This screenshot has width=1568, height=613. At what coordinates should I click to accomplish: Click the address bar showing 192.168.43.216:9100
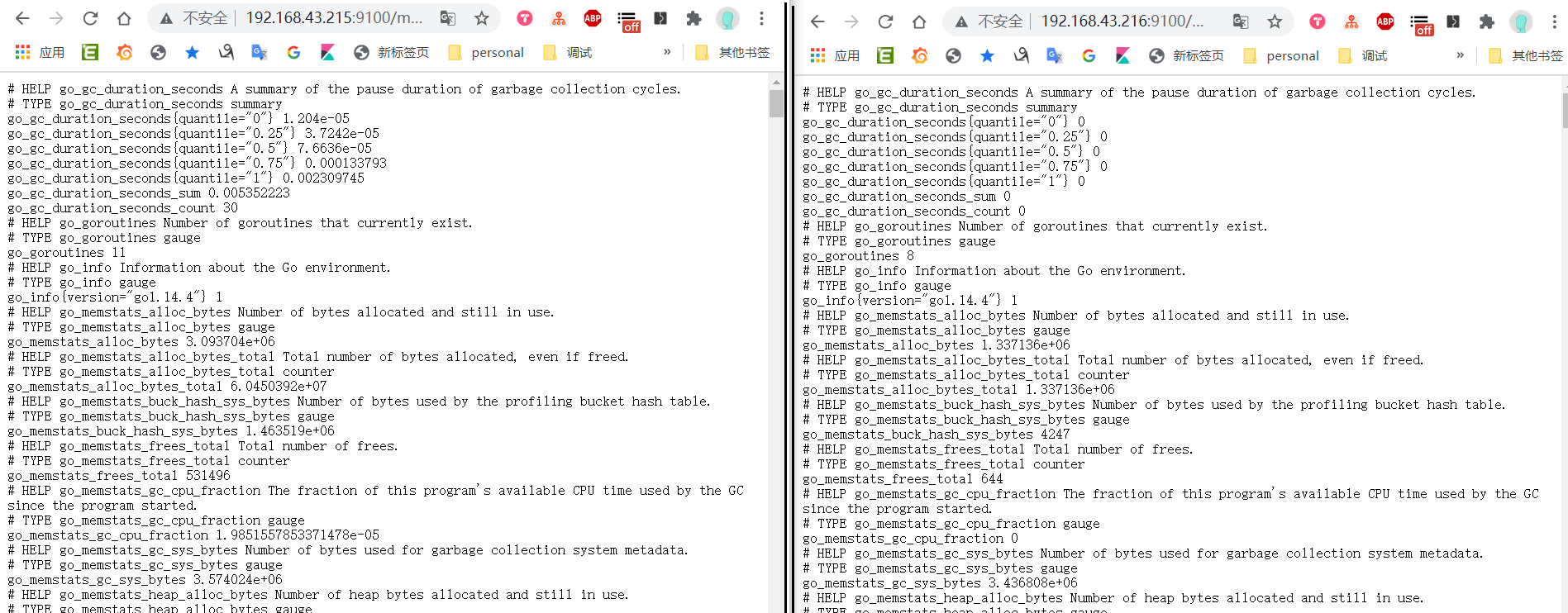coord(1121,21)
